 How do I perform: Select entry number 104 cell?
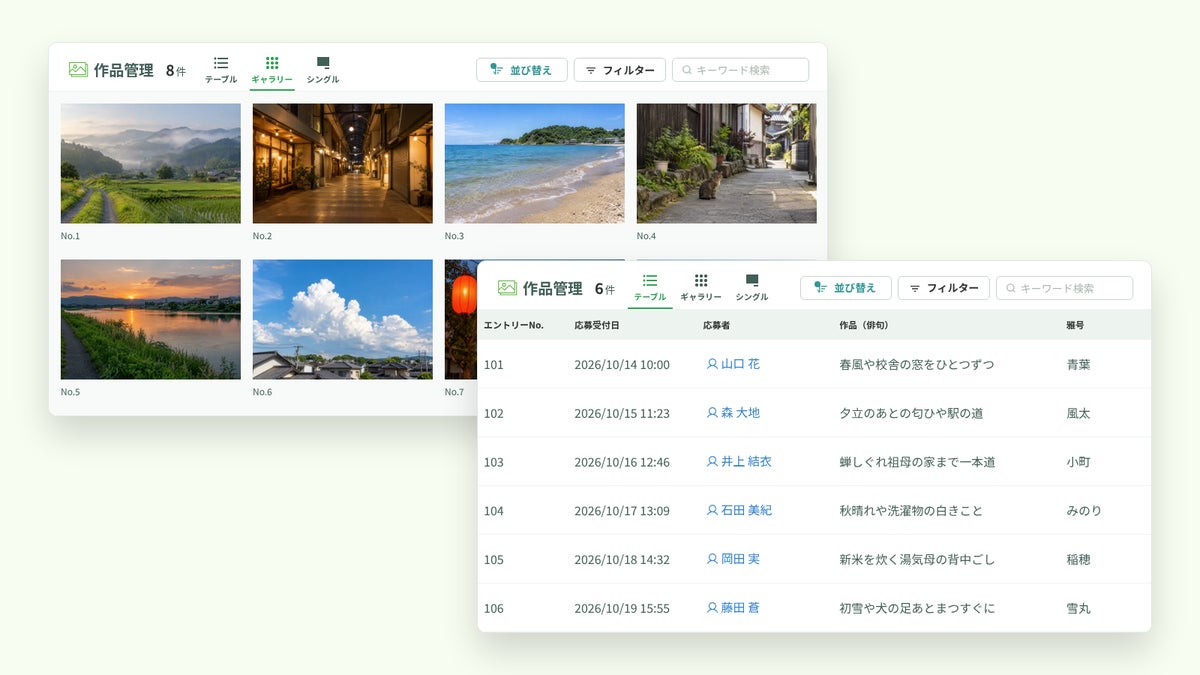[x=494, y=511]
